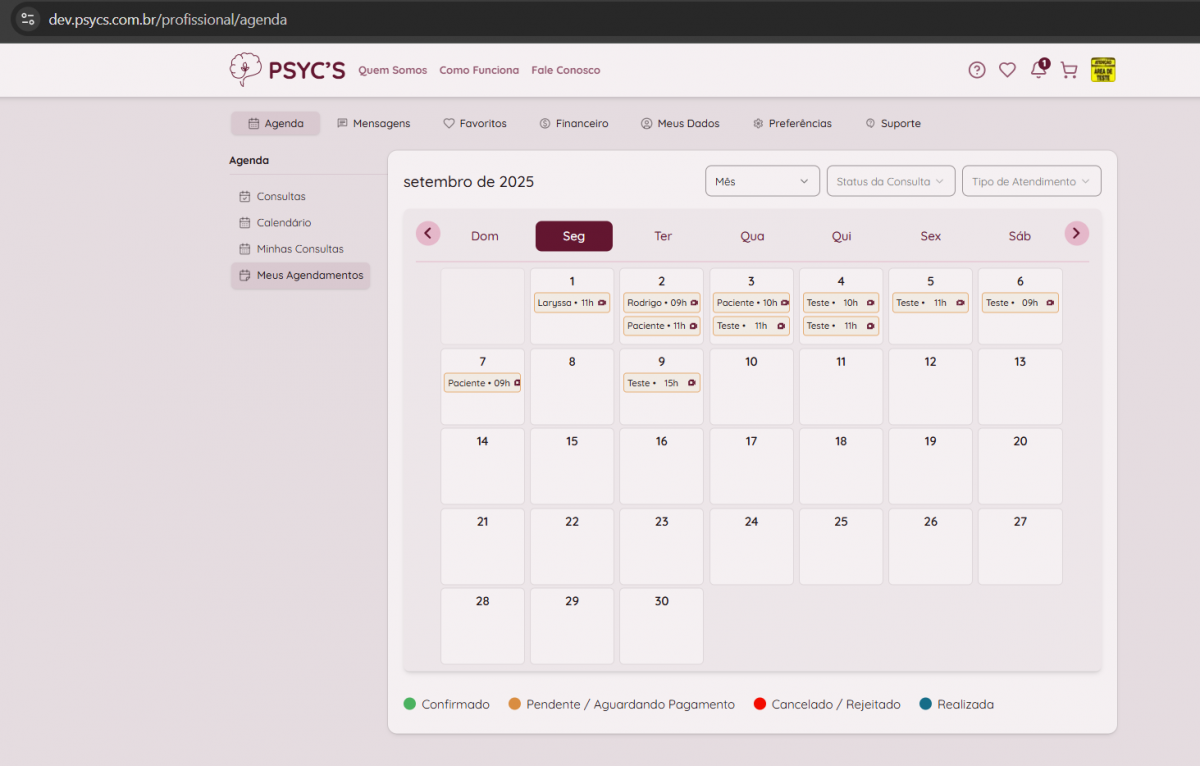Open Status da Consulta dropdown
1200x766 pixels.
890,181
